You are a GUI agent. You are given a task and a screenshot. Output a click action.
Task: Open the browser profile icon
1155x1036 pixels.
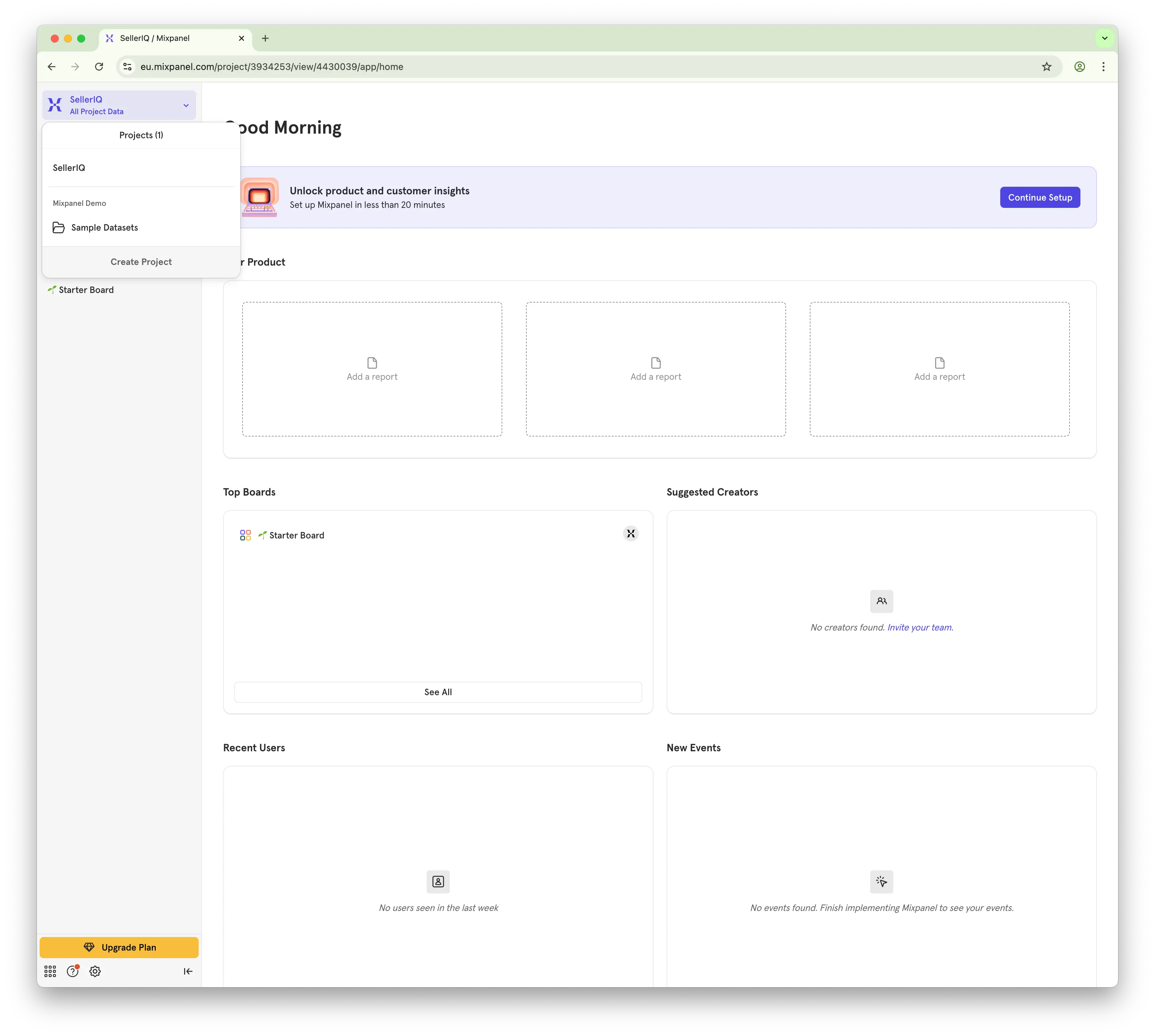pyautogui.click(x=1079, y=67)
